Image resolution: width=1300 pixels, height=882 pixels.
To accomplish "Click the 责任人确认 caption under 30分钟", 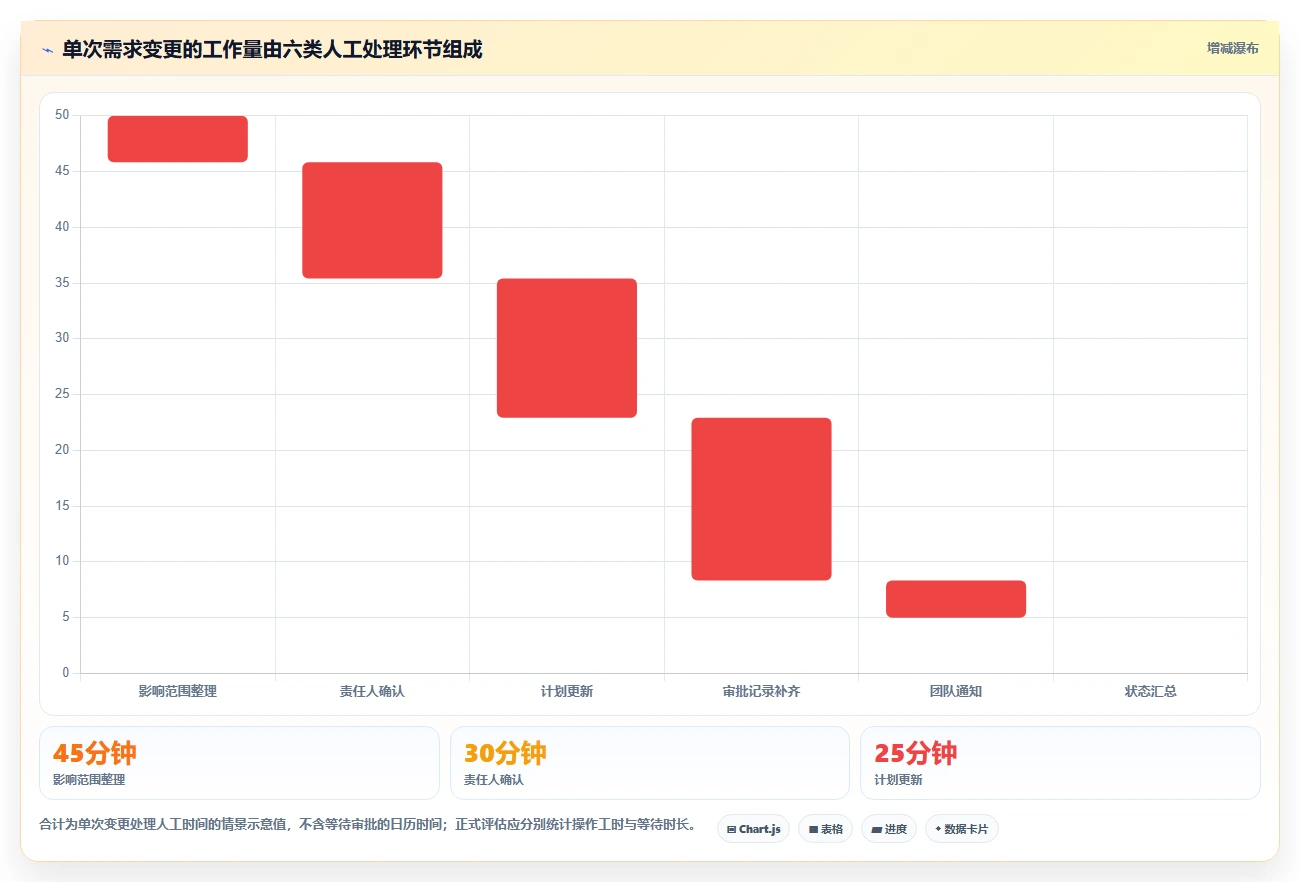I will [x=494, y=780].
